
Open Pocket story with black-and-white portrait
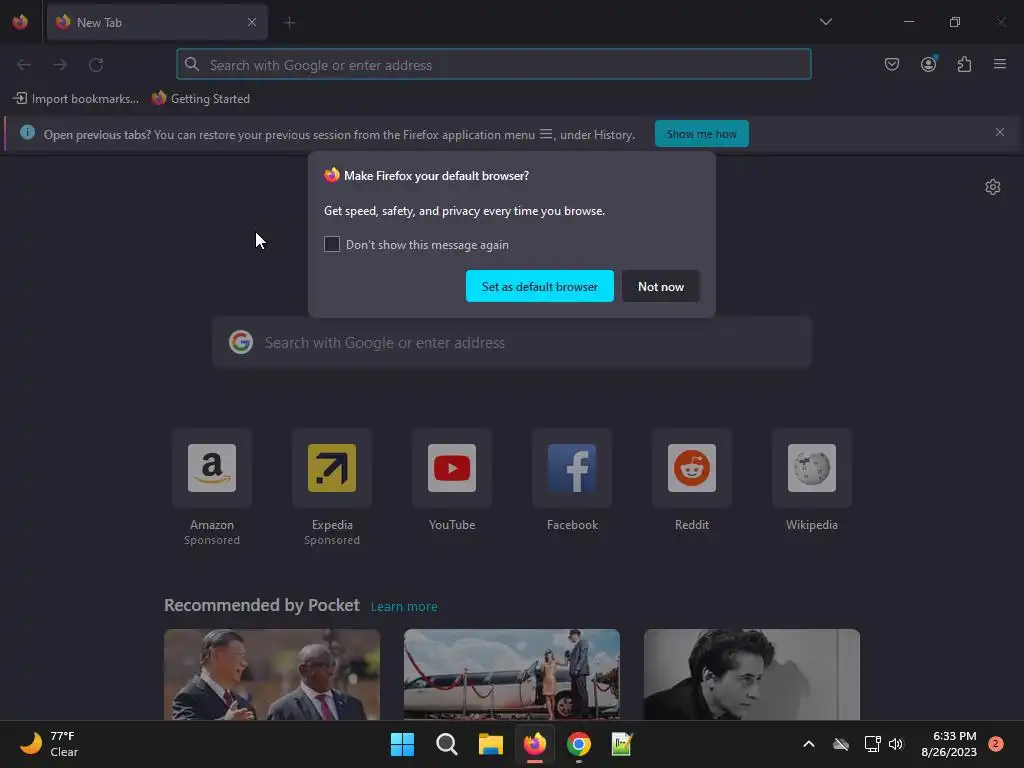click(752, 674)
